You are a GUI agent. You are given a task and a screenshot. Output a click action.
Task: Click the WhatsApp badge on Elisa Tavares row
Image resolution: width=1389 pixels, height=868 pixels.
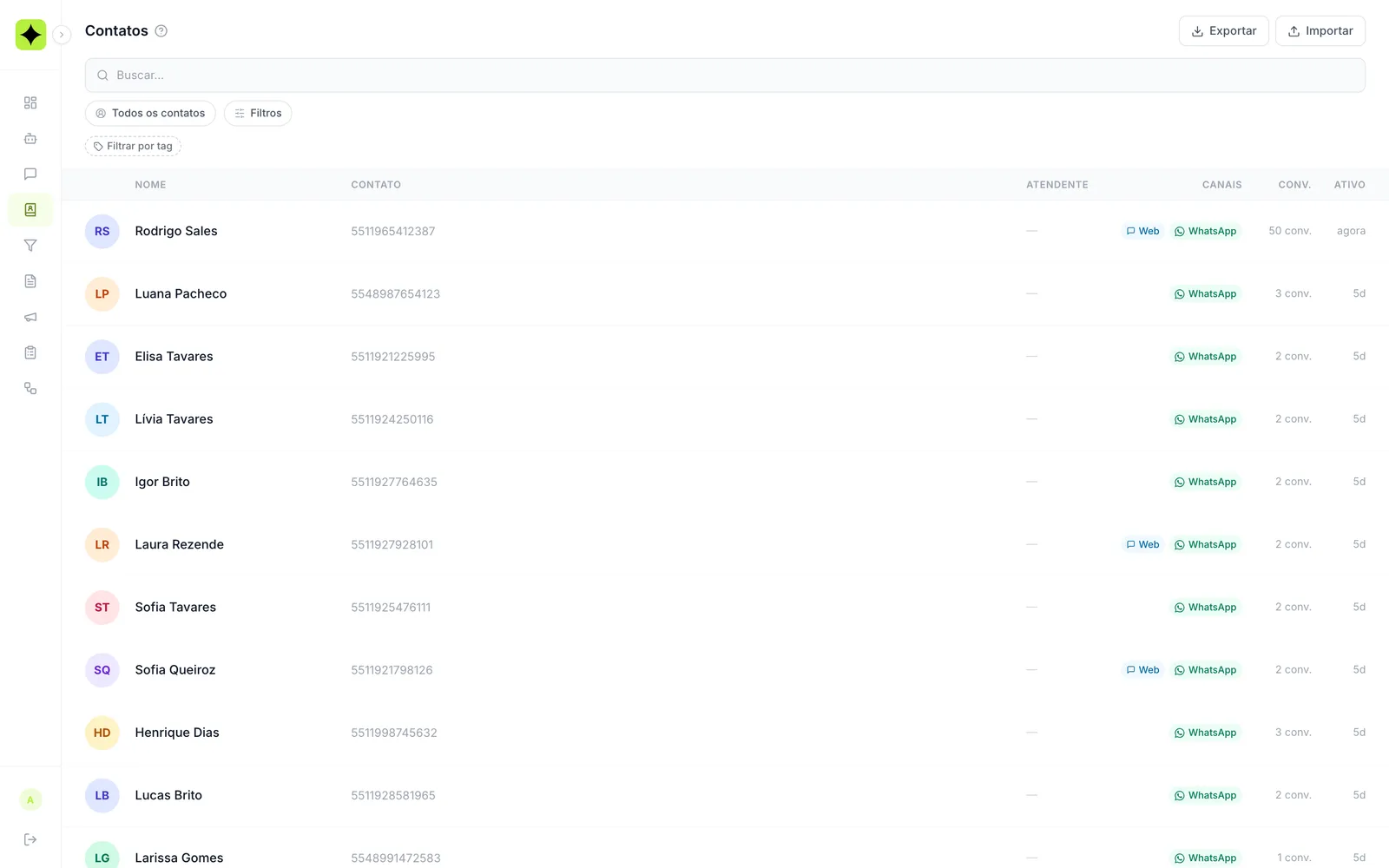pos(1205,357)
